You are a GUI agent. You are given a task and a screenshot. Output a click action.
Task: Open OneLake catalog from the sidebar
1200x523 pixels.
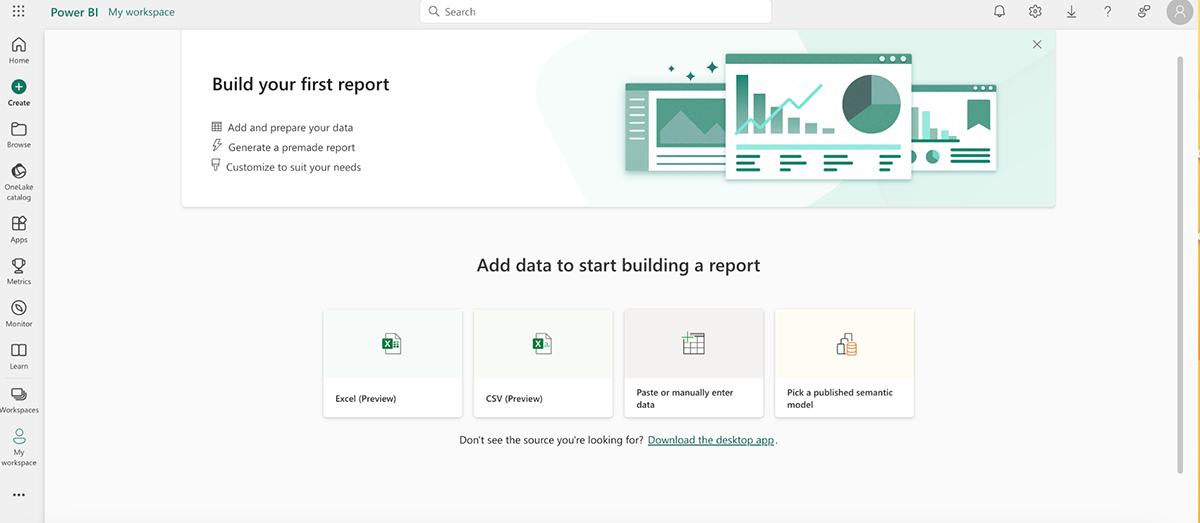[x=19, y=182]
